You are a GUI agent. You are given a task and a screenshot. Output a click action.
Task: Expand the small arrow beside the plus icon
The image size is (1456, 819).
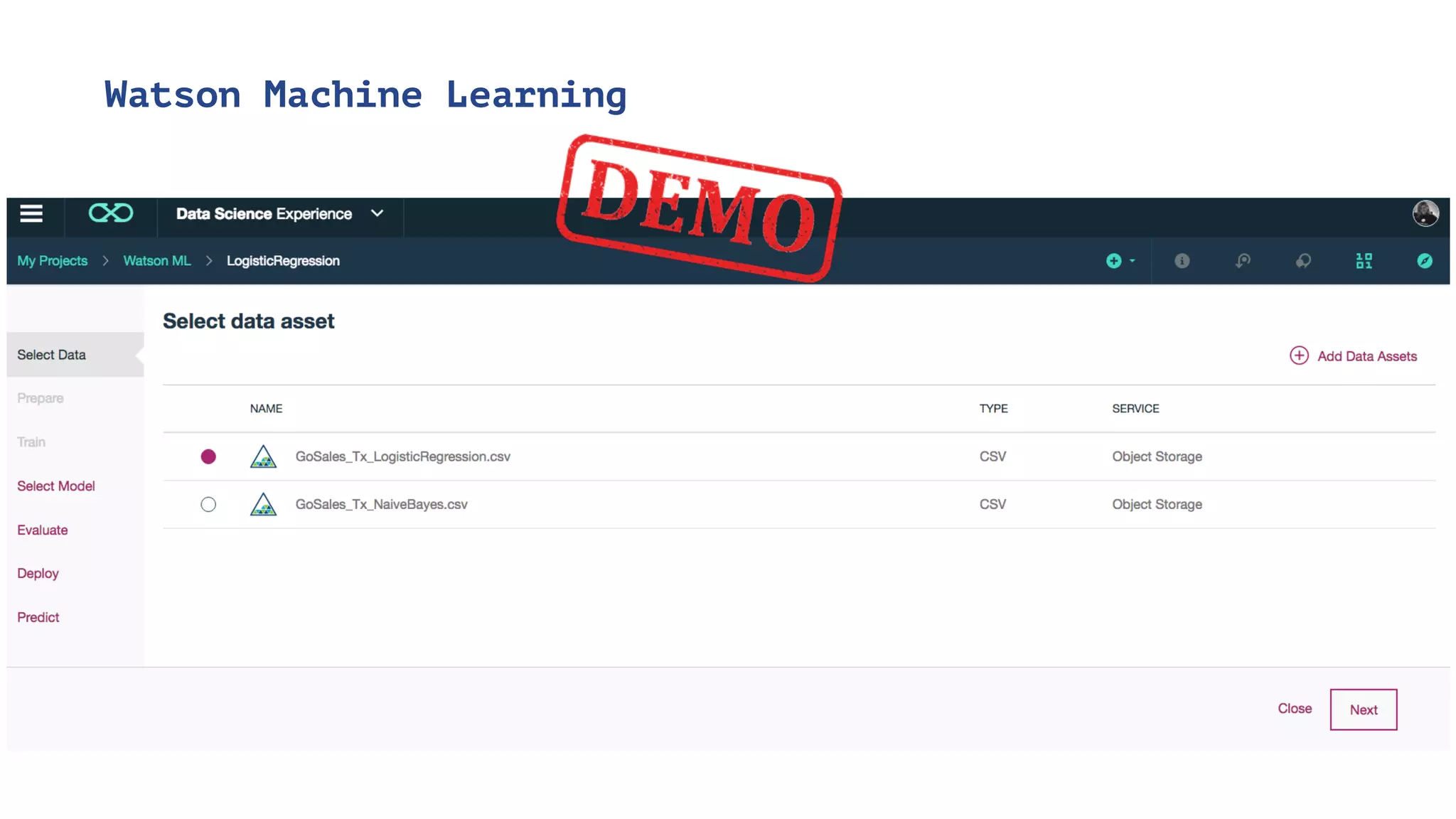(1133, 261)
